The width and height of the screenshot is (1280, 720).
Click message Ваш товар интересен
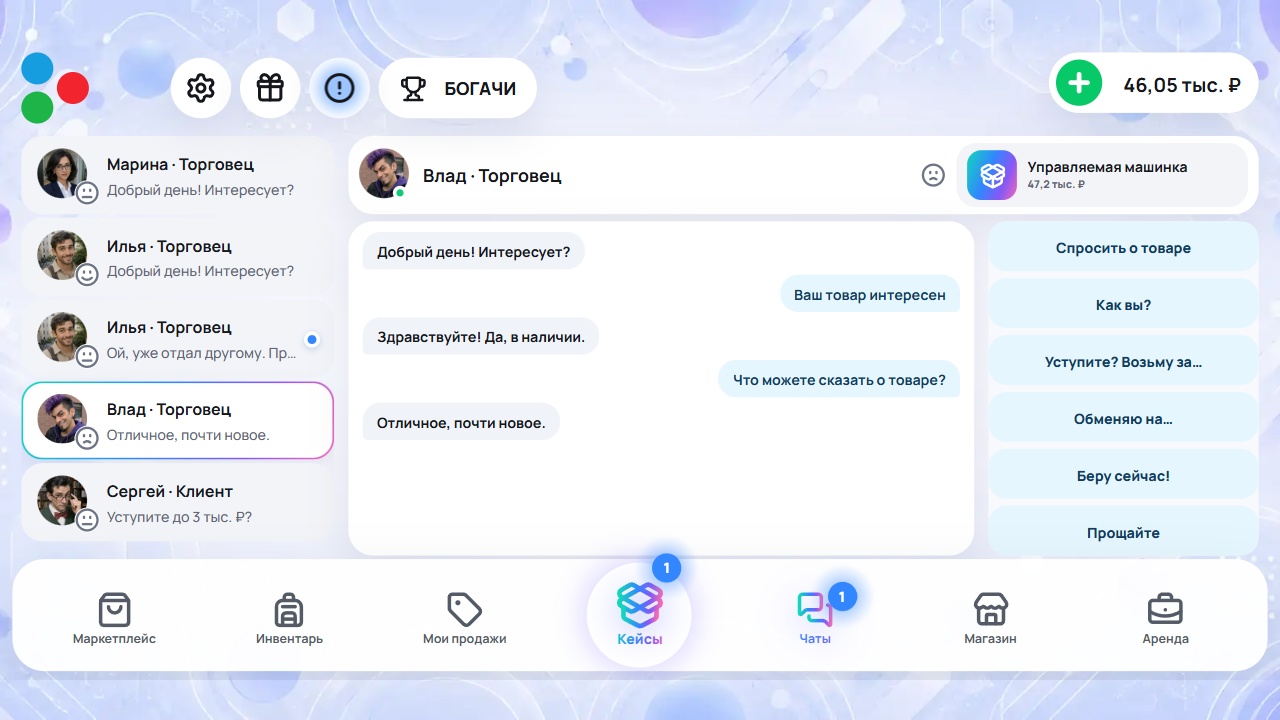870,295
